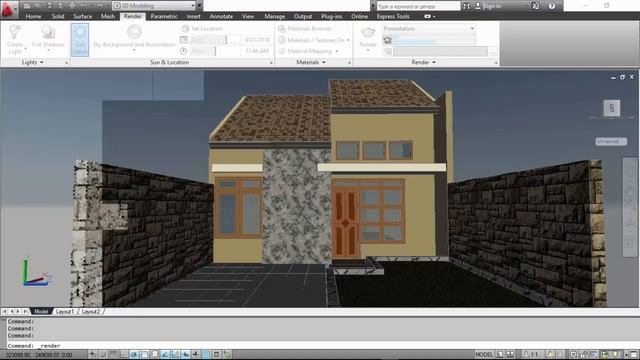The image size is (640, 360).
Task: Click Material Mapping icon
Action: point(281,51)
